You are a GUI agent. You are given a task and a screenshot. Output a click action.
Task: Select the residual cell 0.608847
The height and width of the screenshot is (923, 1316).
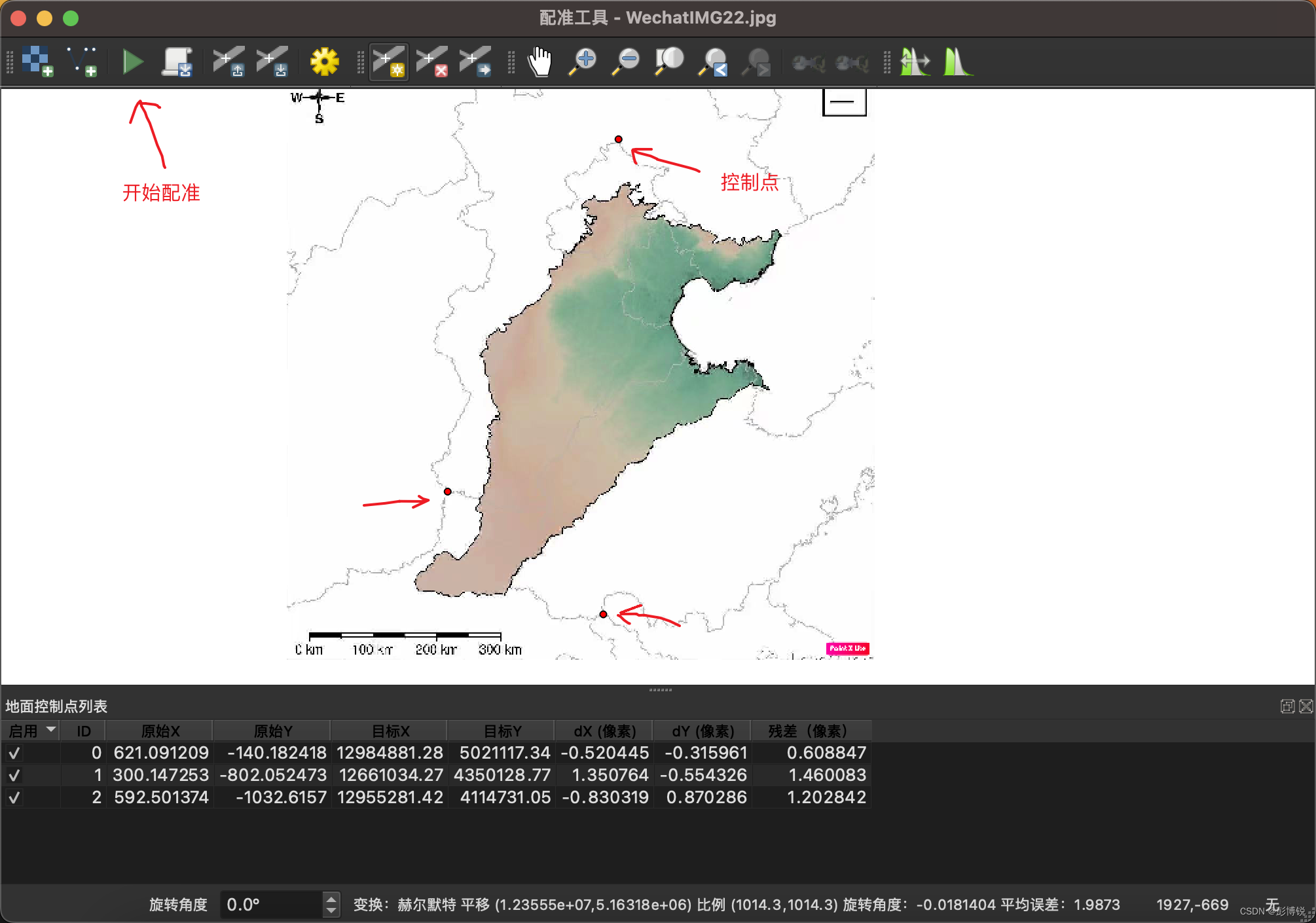click(811, 753)
